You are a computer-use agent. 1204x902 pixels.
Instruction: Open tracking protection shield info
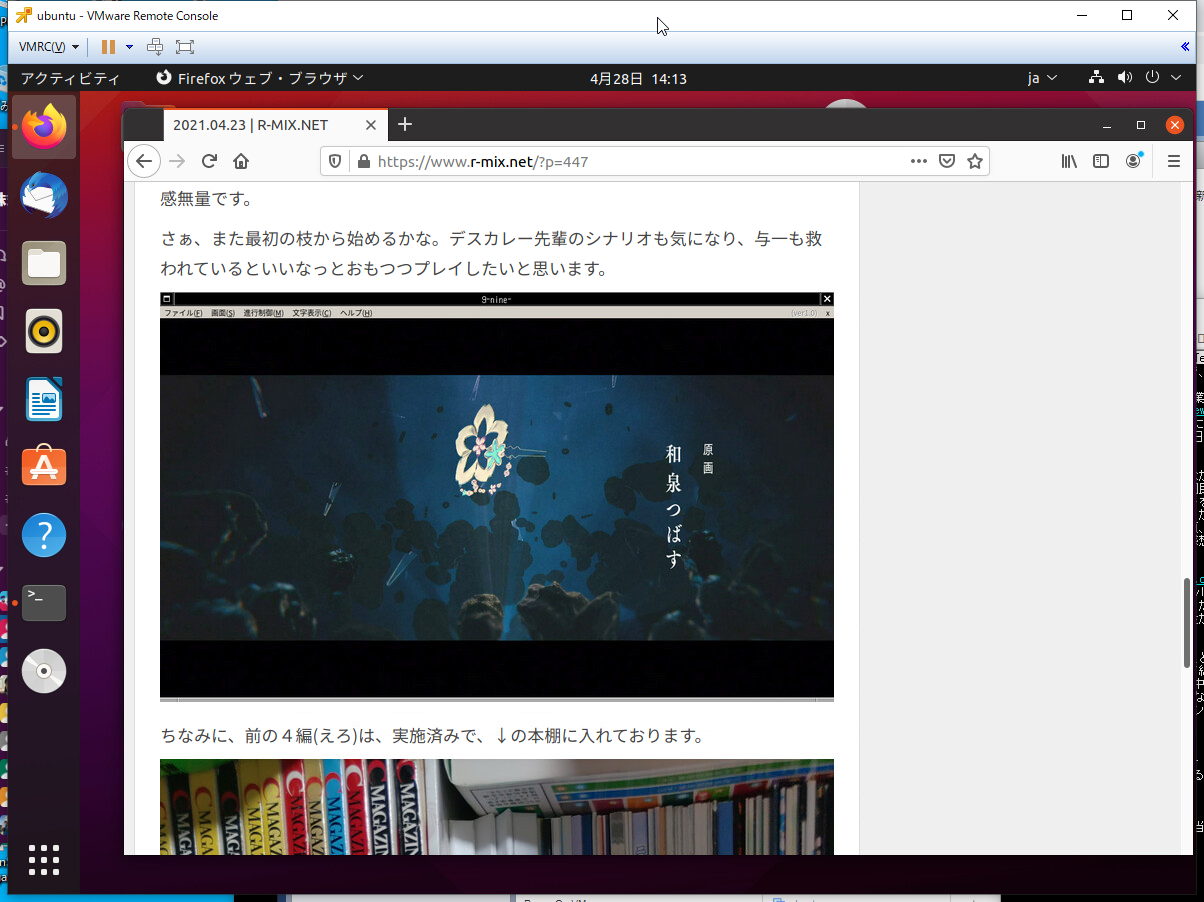pyautogui.click(x=336, y=161)
